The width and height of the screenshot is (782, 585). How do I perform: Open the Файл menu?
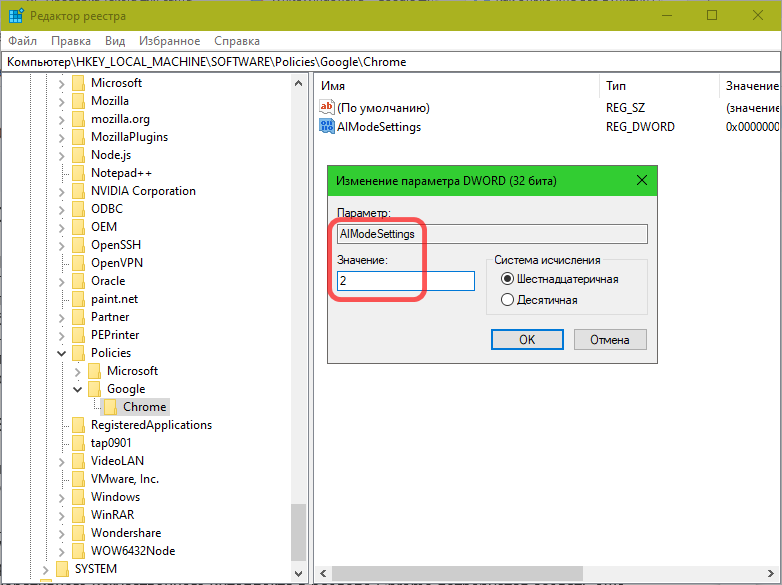coord(23,41)
